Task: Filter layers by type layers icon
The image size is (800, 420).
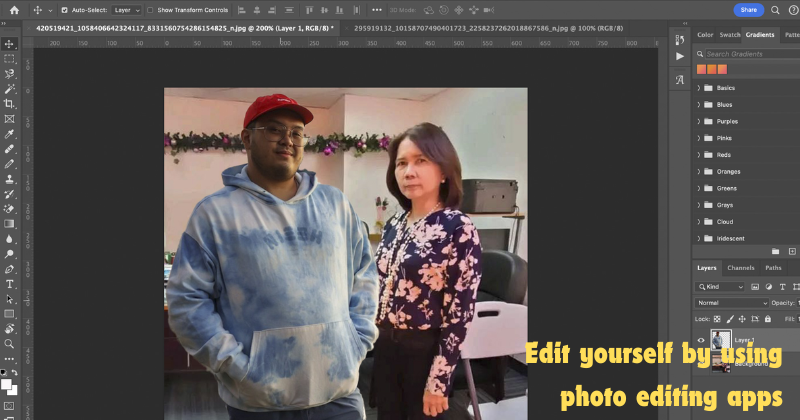Action: (x=783, y=287)
